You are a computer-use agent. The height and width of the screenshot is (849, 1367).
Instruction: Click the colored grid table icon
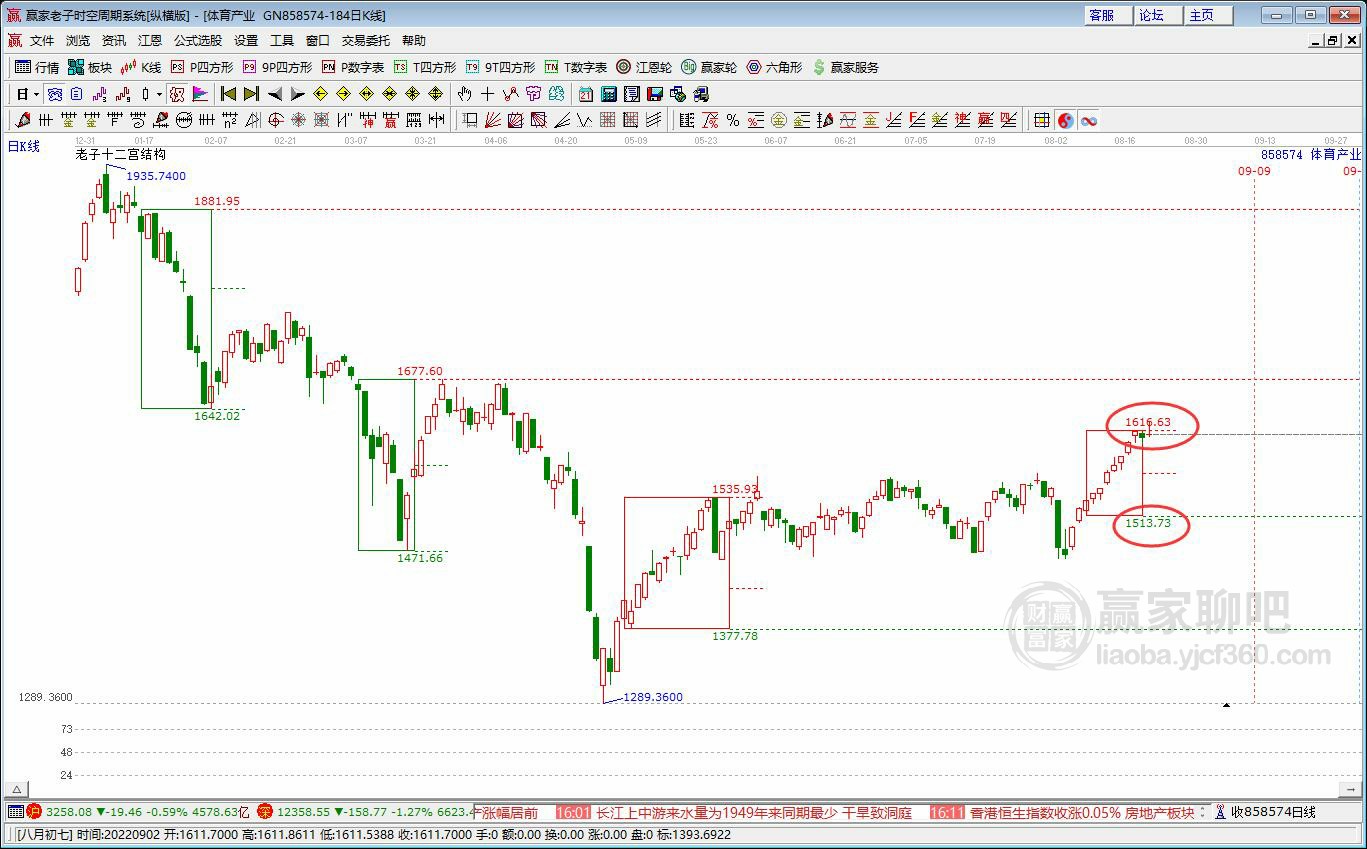point(1042,120)
